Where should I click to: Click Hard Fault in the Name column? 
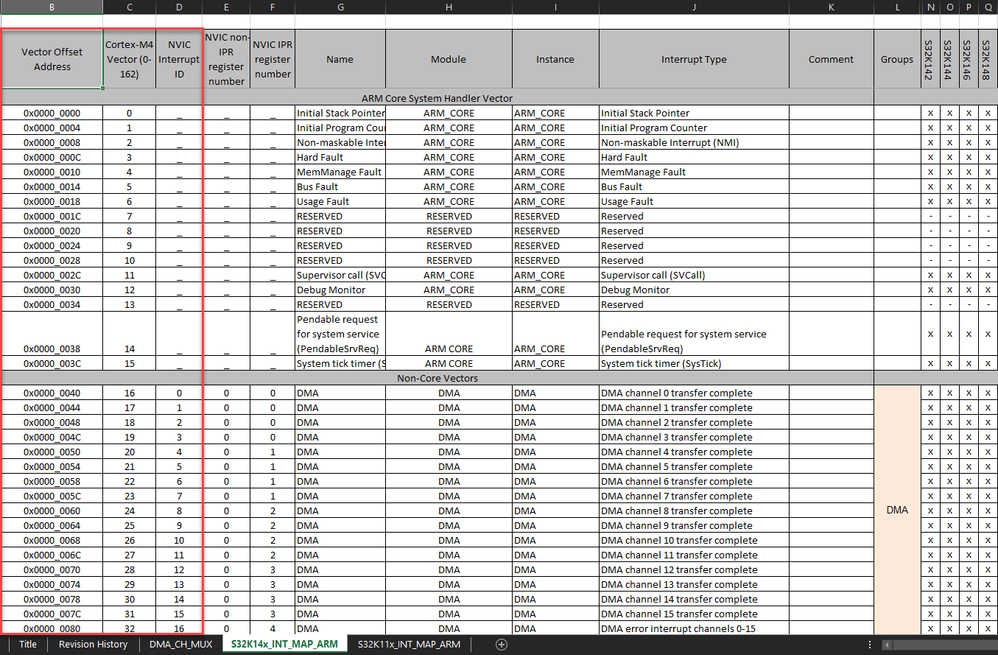340,157
